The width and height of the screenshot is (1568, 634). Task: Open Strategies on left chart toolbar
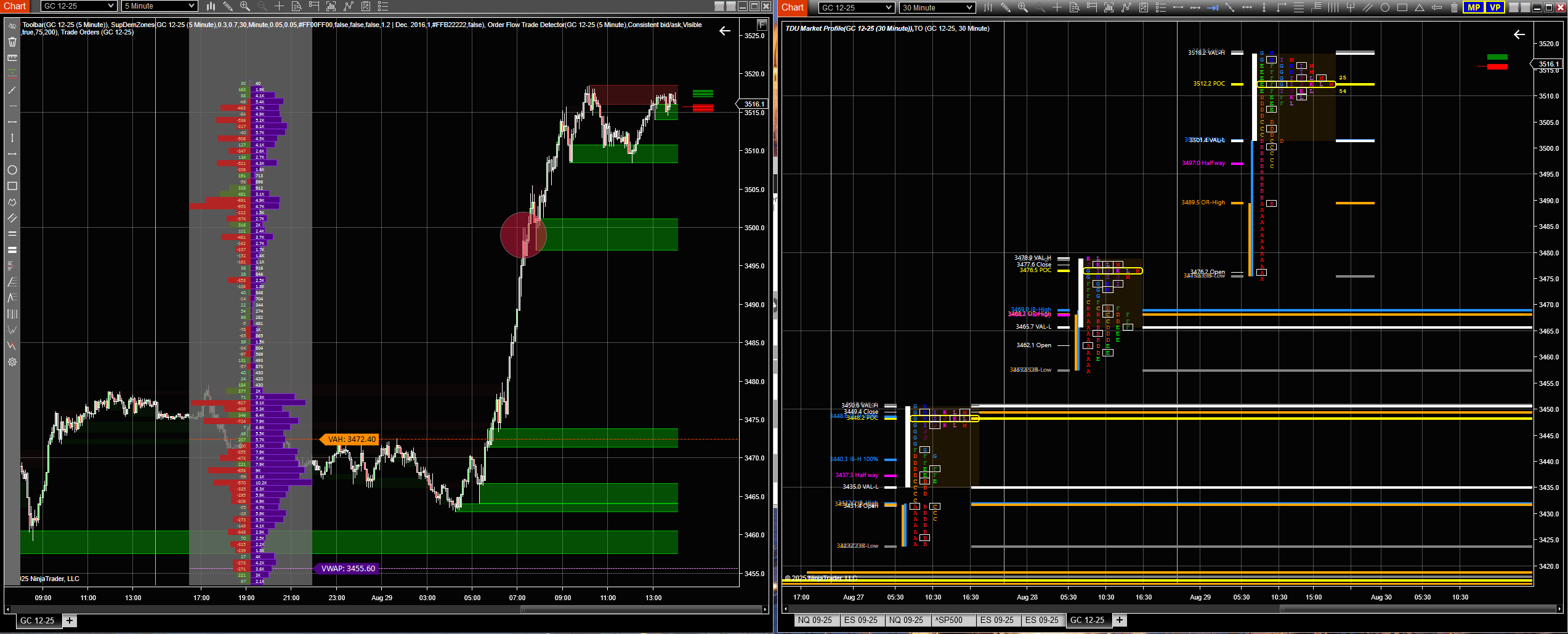click(349, 6)
